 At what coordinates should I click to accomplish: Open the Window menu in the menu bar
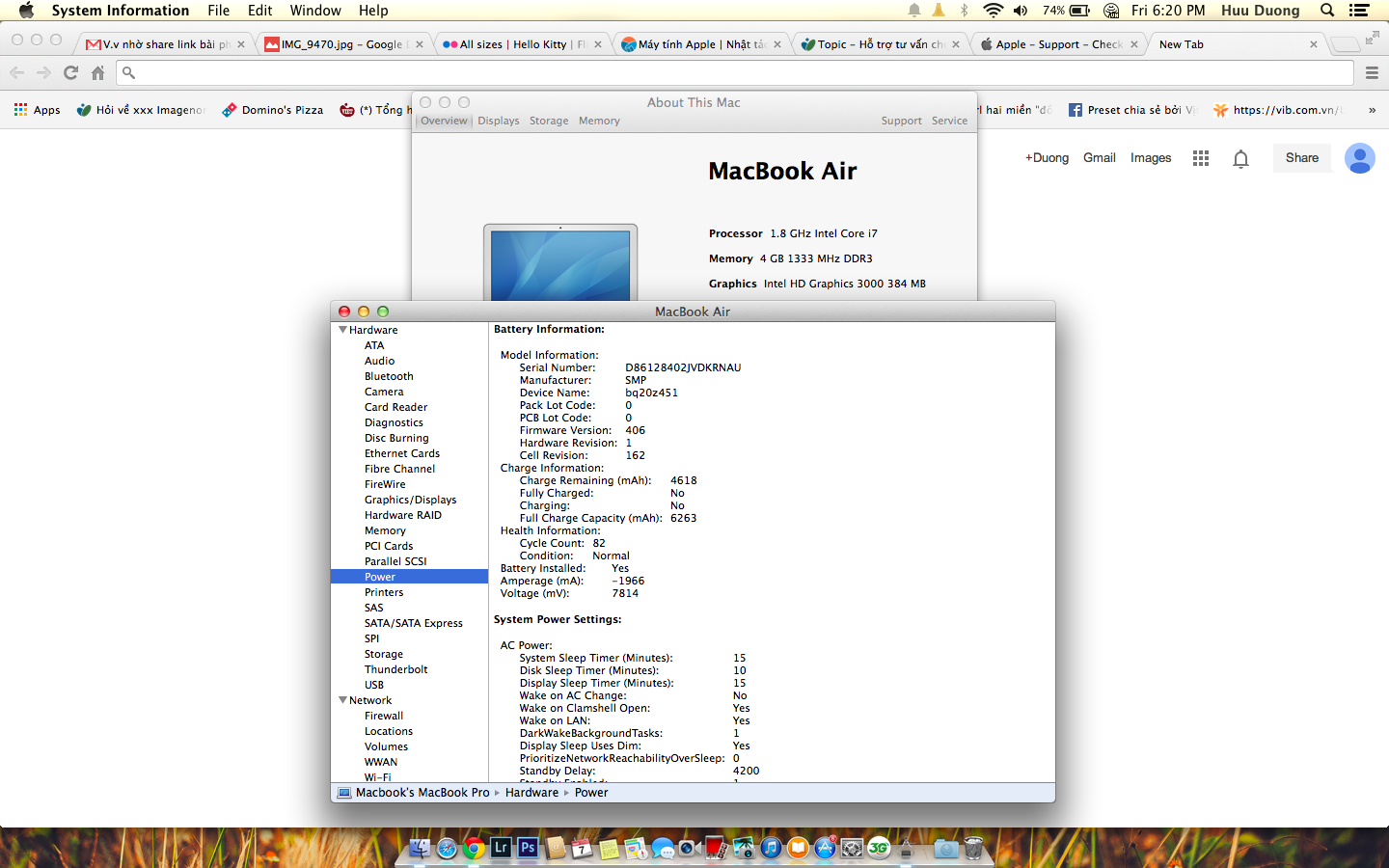315,11
